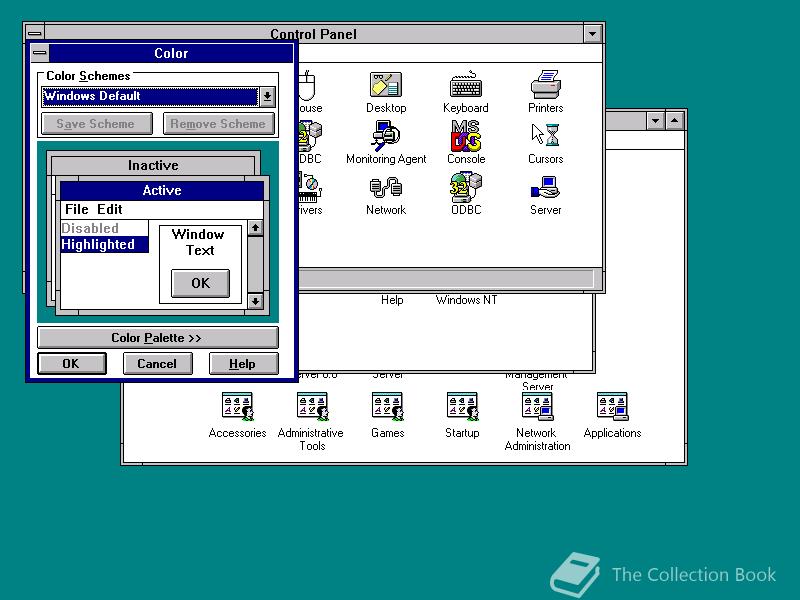Cancel the Color dialog
The width and height of the screenshot is (800, 600).
point(157,363)
